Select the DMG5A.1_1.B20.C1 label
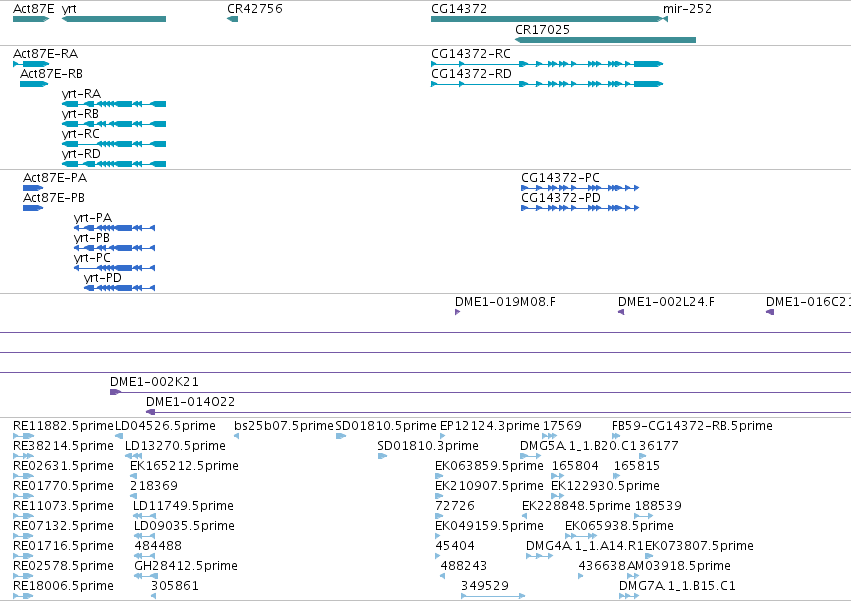Viewport: 851px width, 601px height. (x=578, y=446)
